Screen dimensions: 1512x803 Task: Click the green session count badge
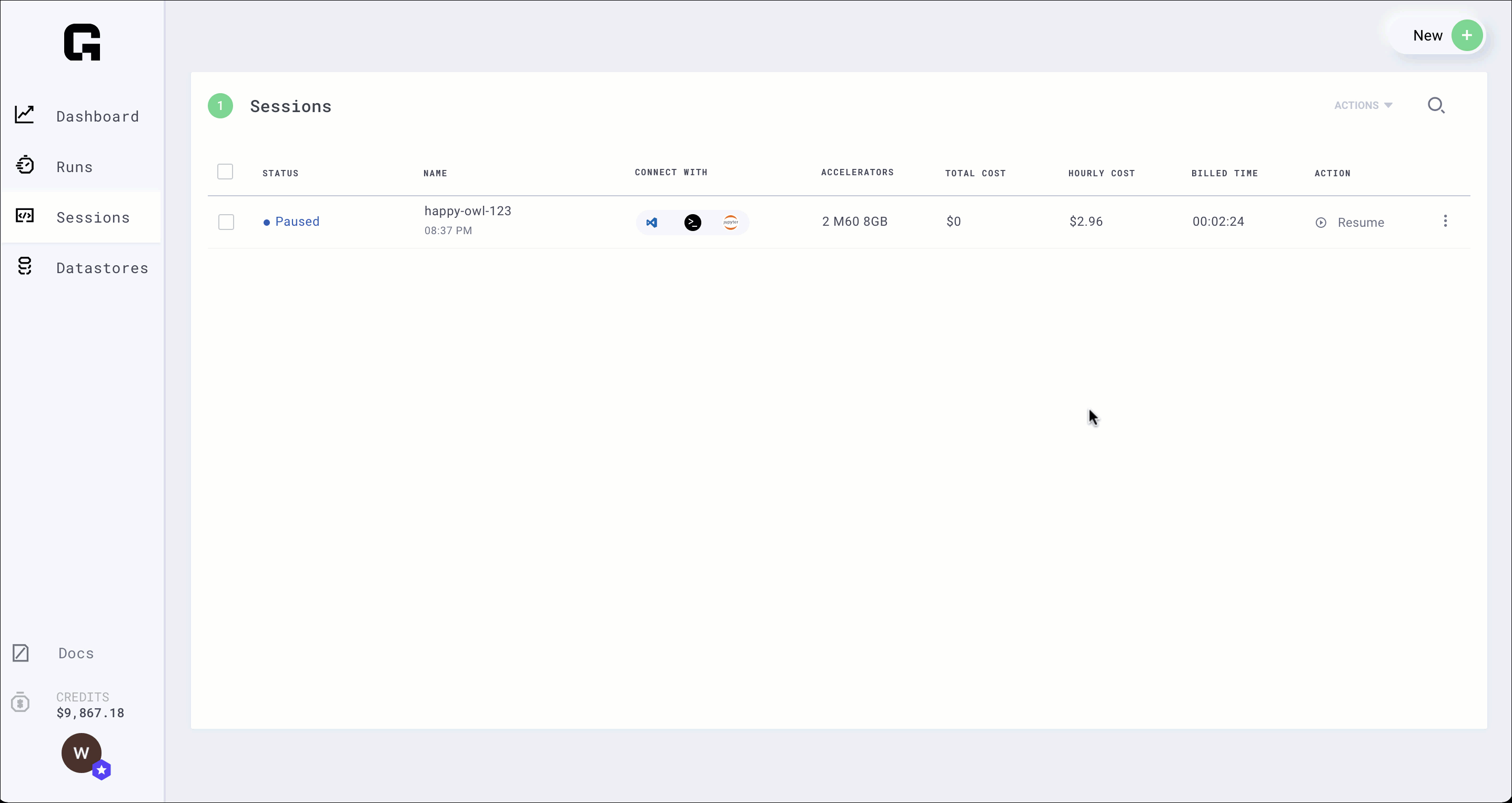tap(220, 106)
